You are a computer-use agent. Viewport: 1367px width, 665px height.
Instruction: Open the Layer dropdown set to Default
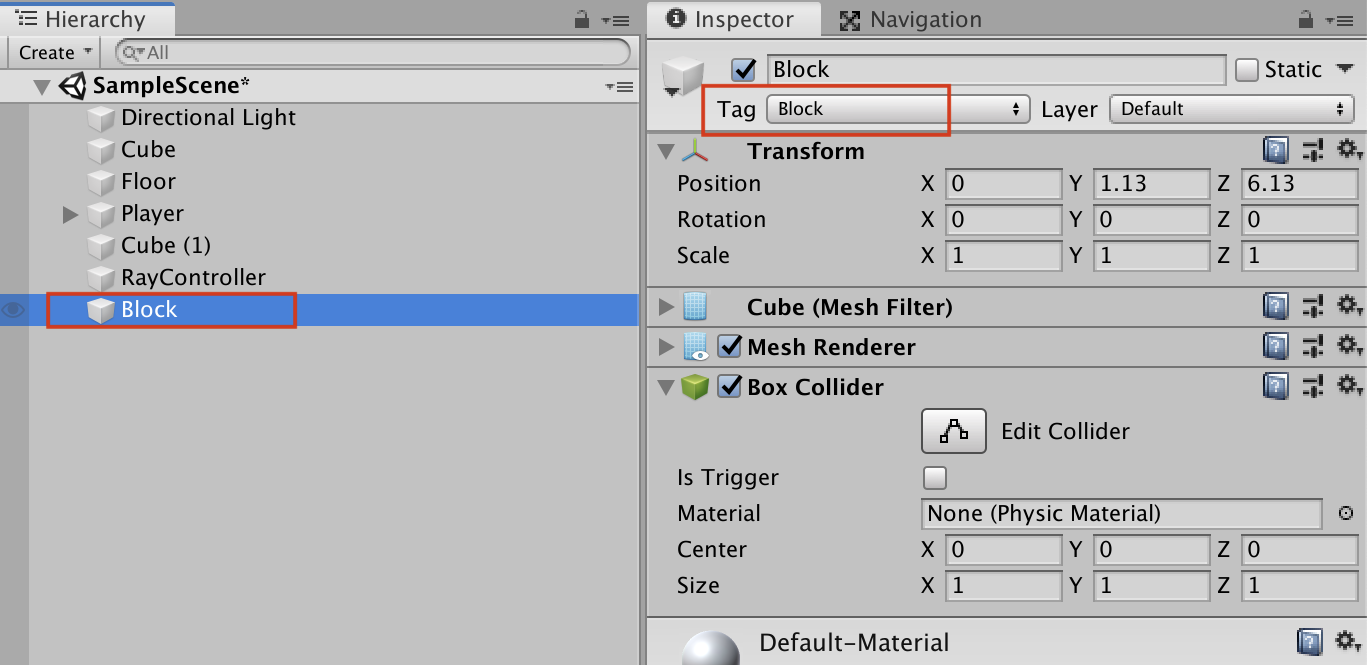[1231, 109]
